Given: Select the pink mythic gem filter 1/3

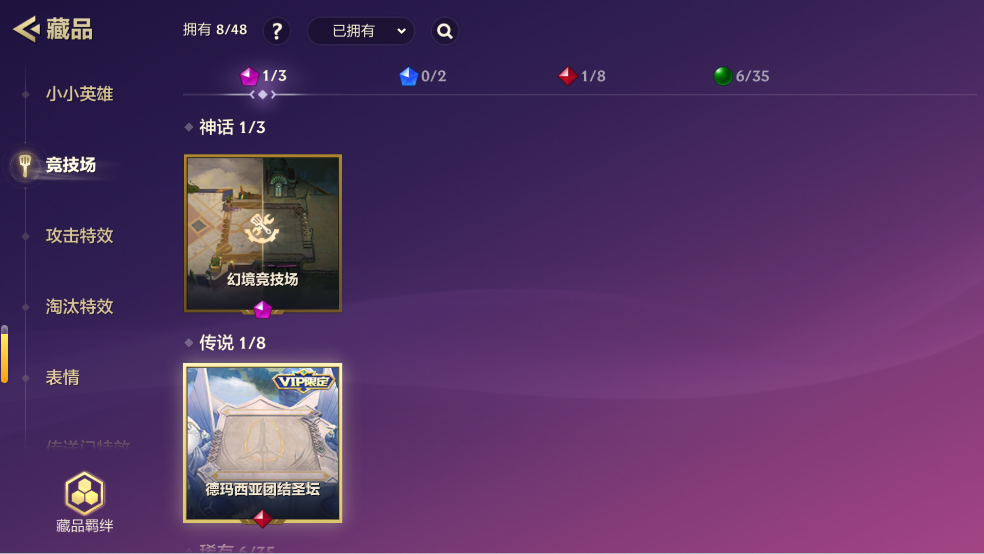Looking at the screenshot, I should click(263, 76).
